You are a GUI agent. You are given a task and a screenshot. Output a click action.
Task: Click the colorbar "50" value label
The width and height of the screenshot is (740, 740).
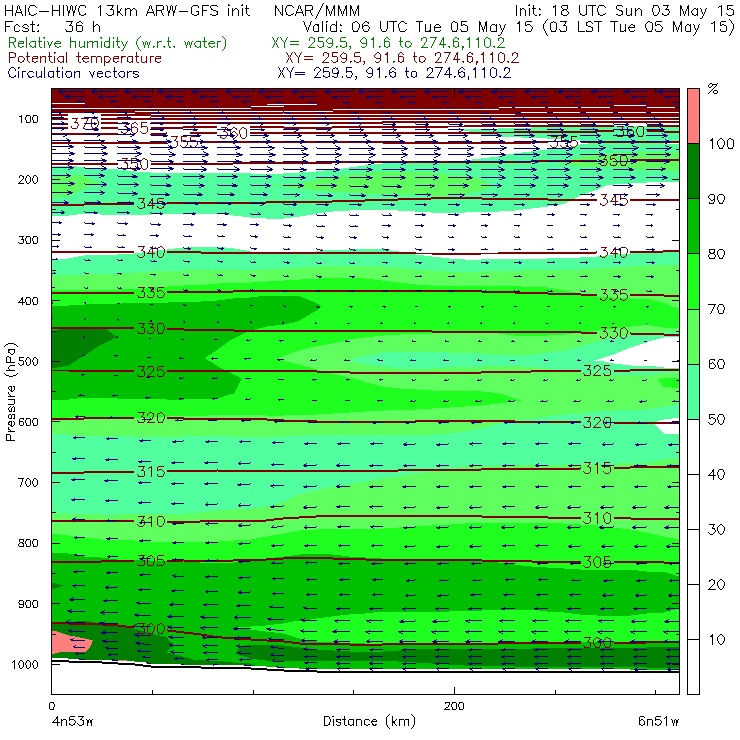click(x=716, y=419)
